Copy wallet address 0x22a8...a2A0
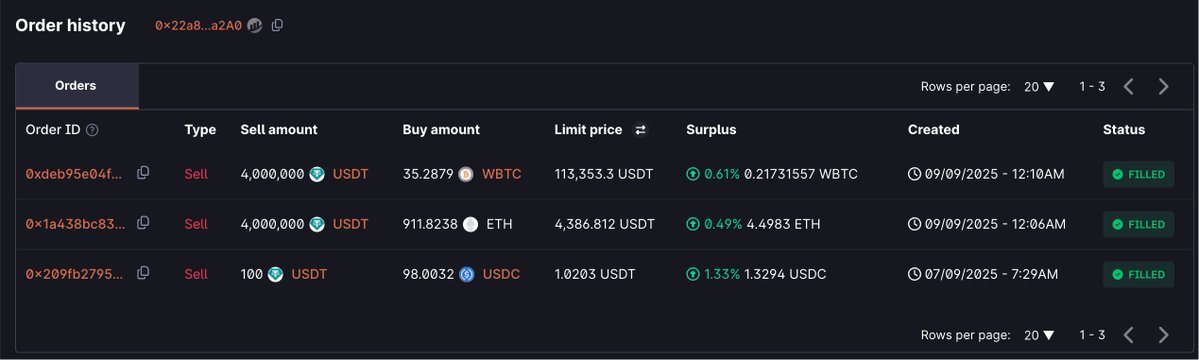Screen dimensions: 1199x360 (278, 25)
